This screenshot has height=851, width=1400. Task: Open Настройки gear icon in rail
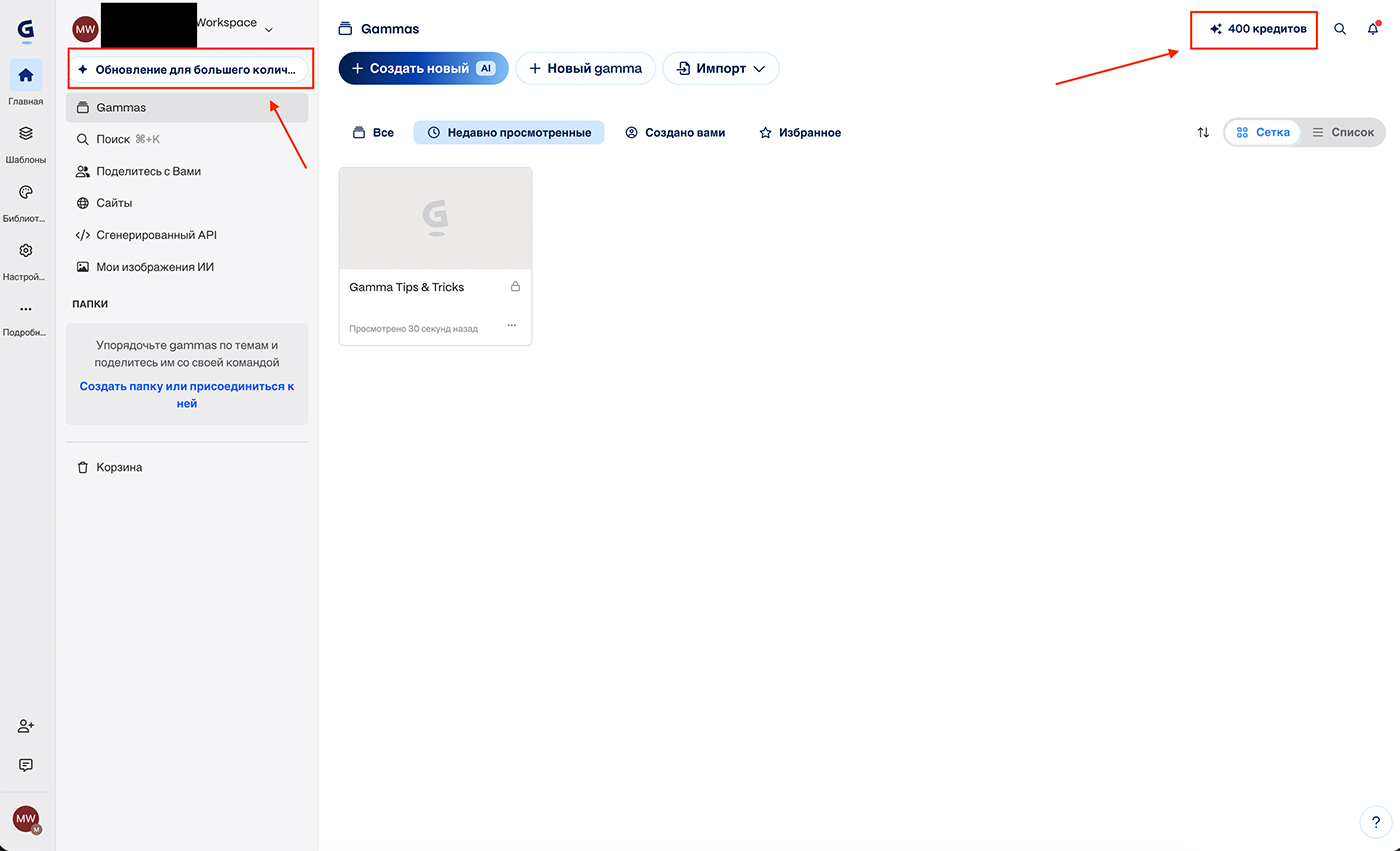coord(26,251)
